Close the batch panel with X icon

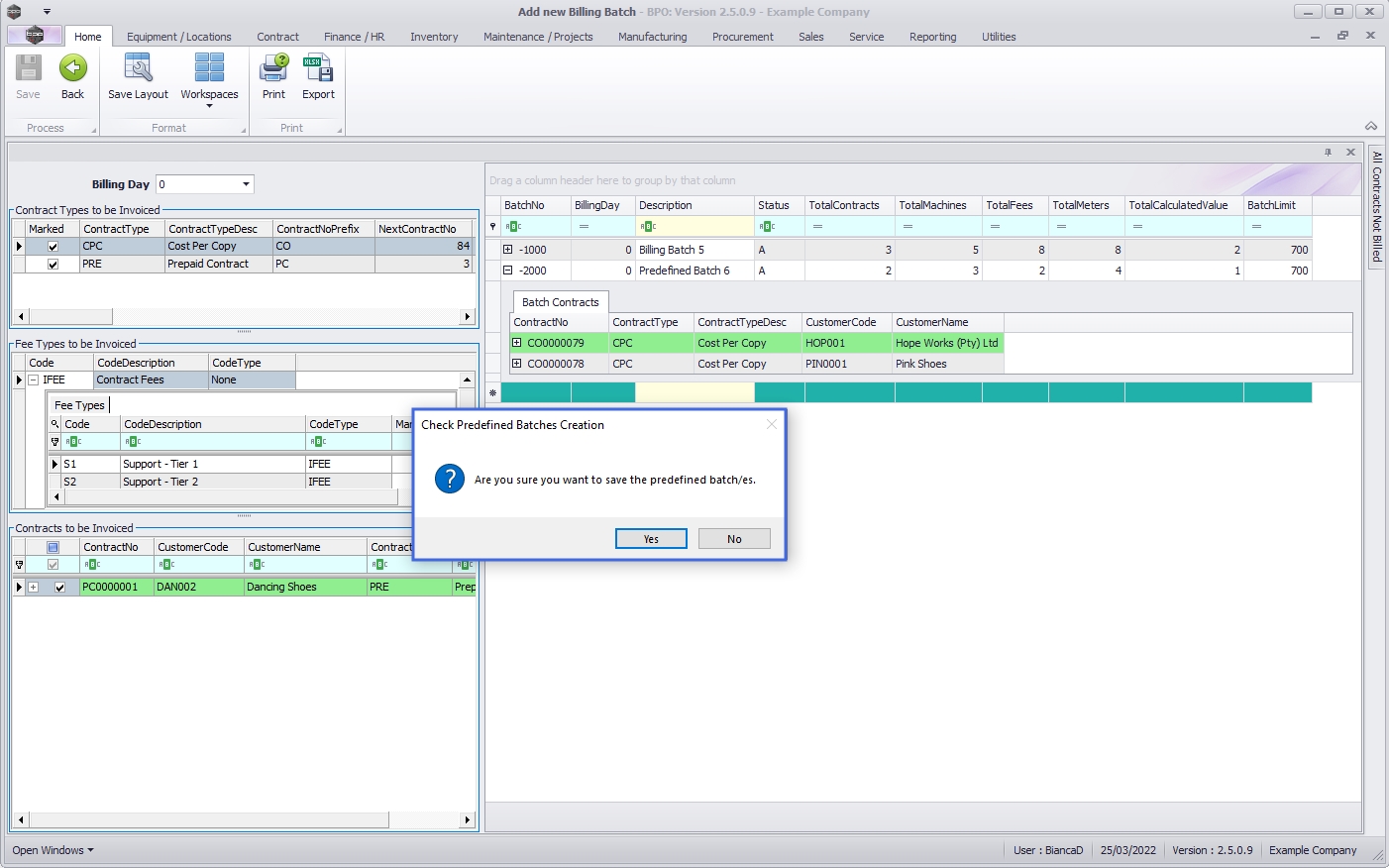[x=1350, y=153]
